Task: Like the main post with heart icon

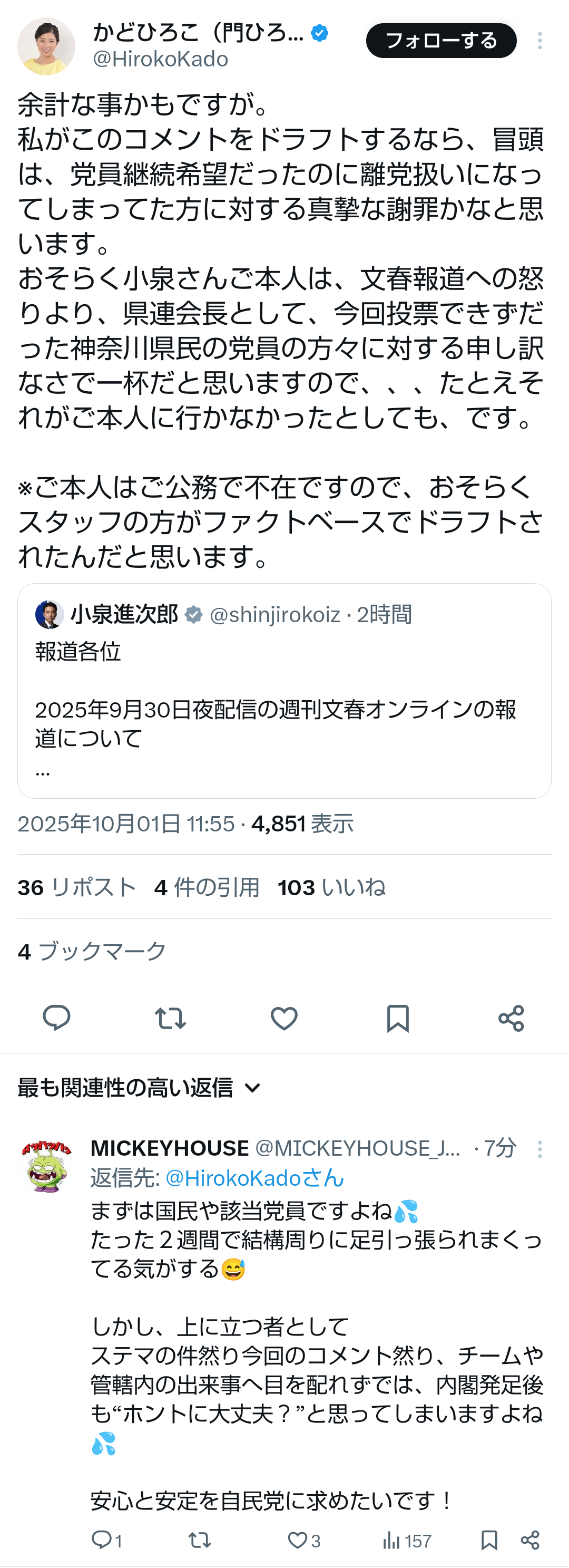Action: [283, 1018]
